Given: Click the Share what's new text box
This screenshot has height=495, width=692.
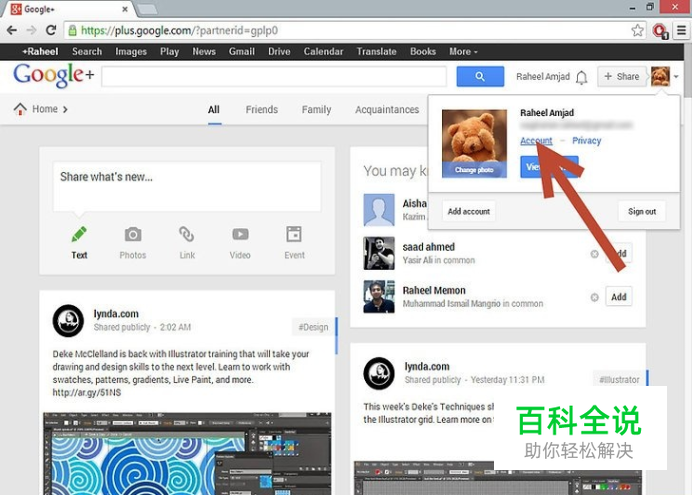Looking at the screenshot, I should click(x=187, y=186).
